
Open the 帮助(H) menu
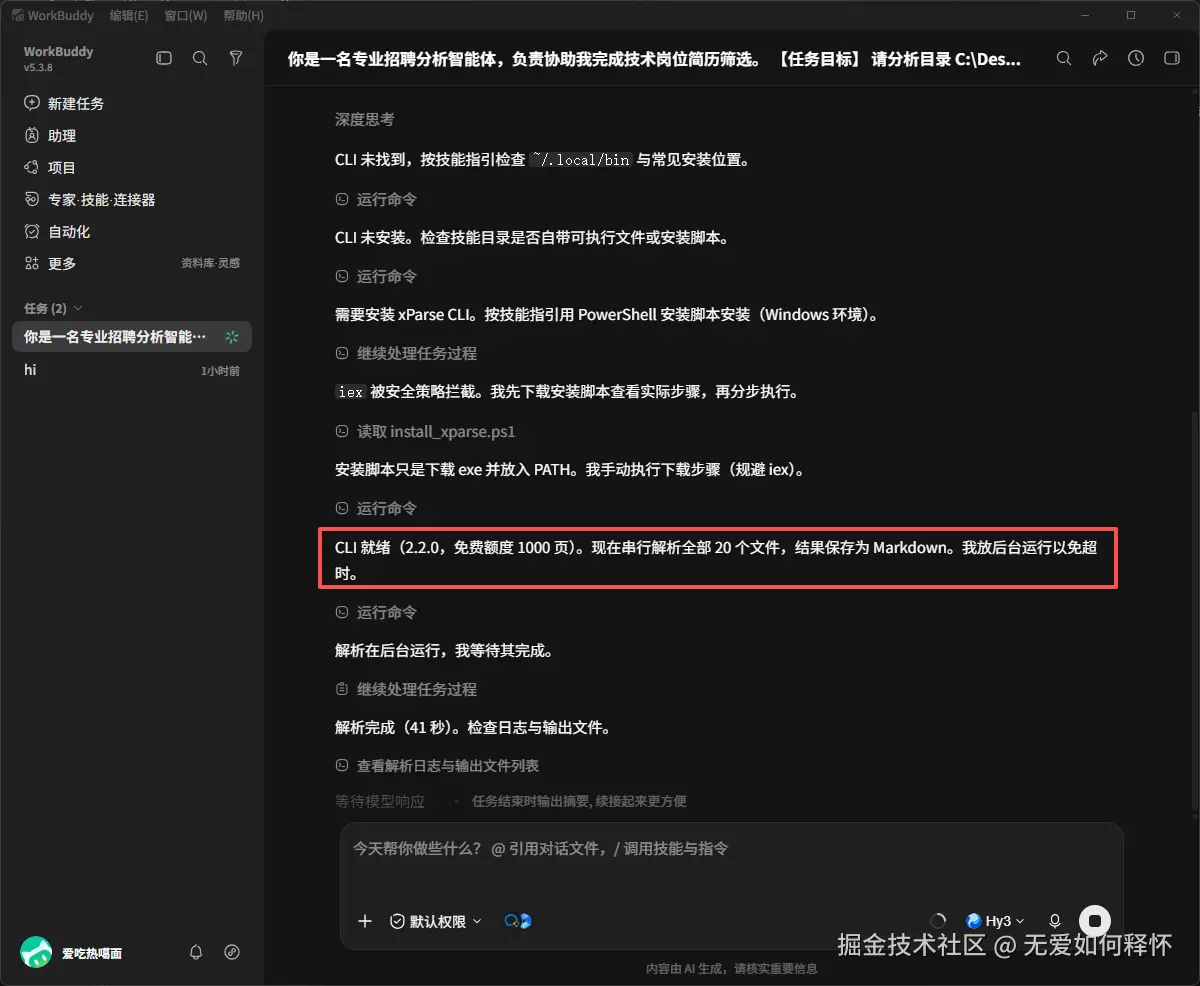pyautogui.click(x=243, y=15)
